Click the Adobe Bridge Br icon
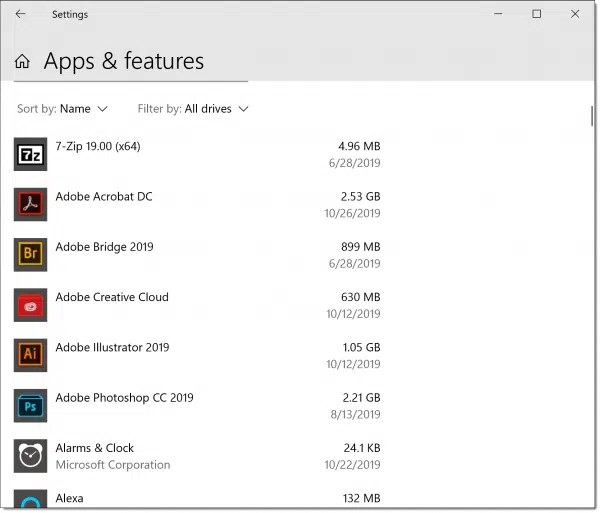The image size is (600, 513). (x=31, y=255)
